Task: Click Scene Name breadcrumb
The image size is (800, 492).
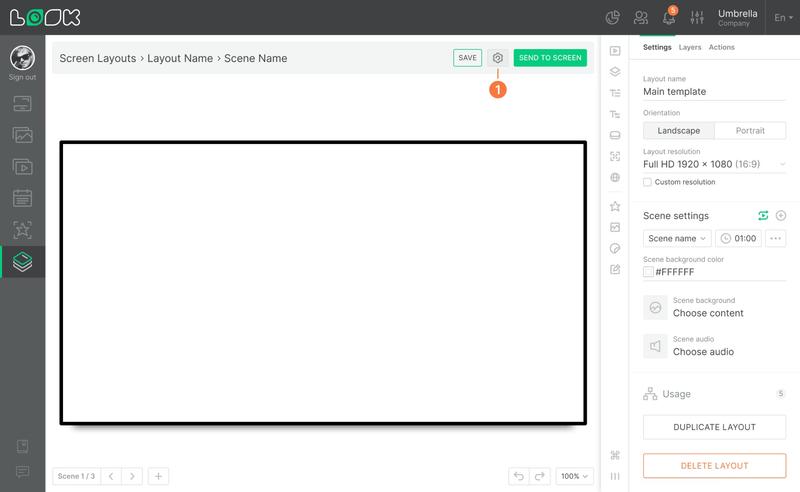Action: pos(256,58)
